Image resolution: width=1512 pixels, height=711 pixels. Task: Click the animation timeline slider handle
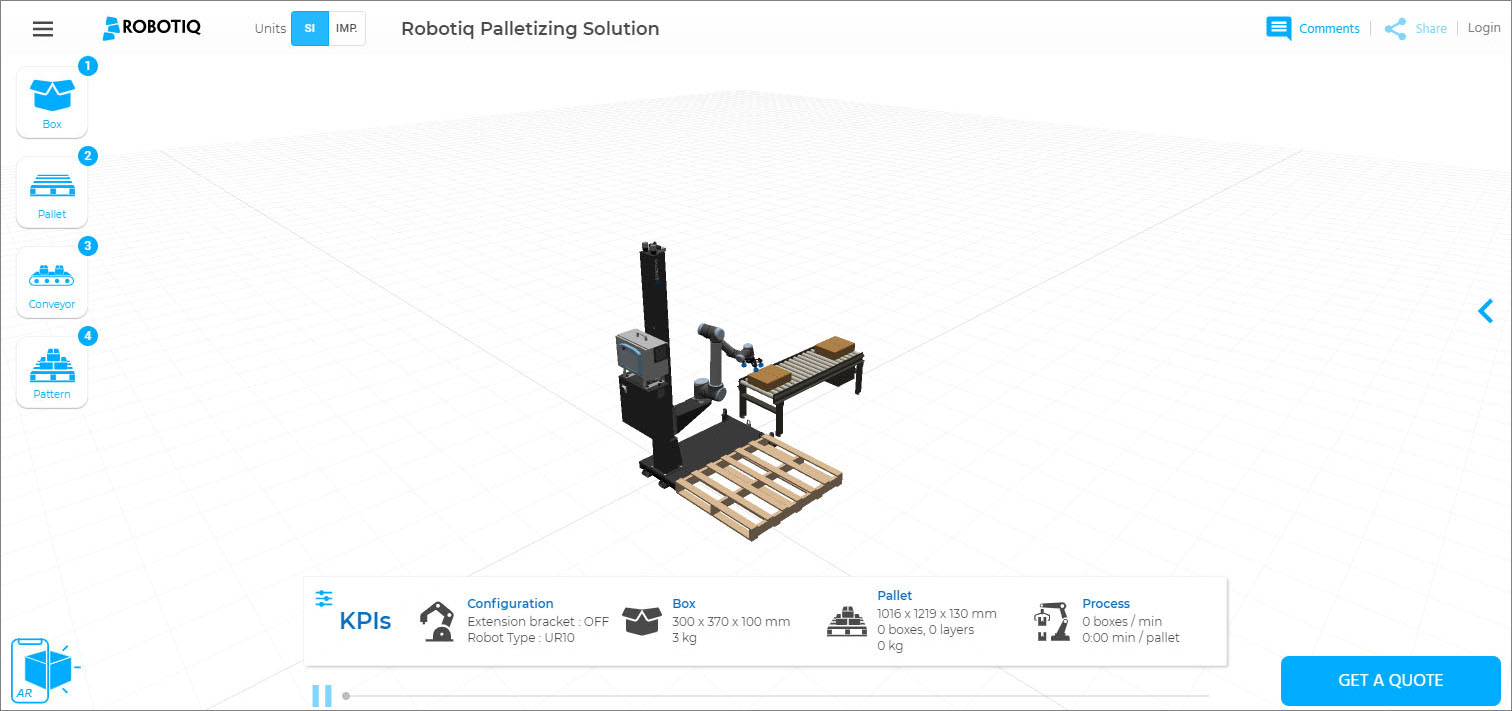pyautogui.click(x=346, y=695)
